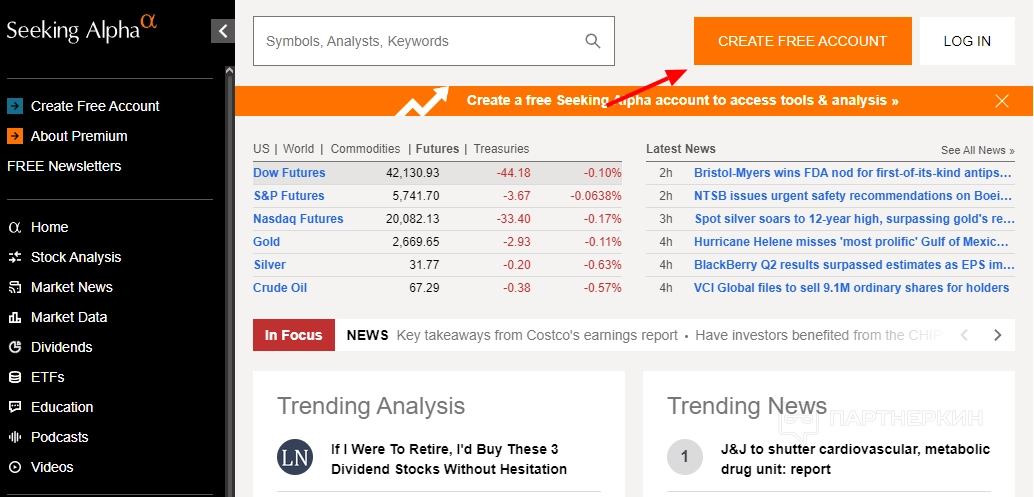Click the orange arrow icon beside About Premium
This screenshot has width=1034, height=497.
coord(15,136)
